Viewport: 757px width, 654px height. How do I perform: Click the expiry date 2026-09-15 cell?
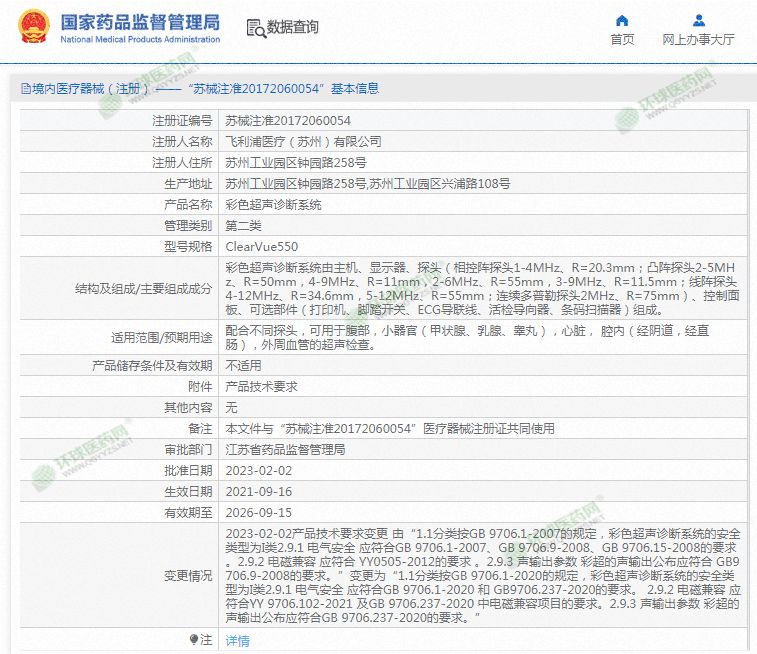(x=259, y=512)
